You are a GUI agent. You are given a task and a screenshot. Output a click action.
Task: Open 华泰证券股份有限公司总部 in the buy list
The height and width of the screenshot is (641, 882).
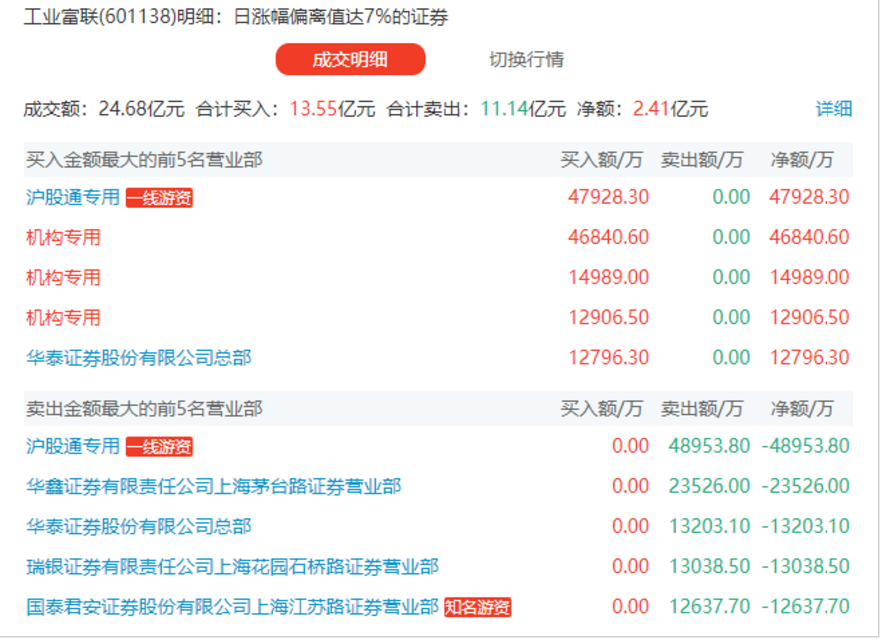coord(138,358)
